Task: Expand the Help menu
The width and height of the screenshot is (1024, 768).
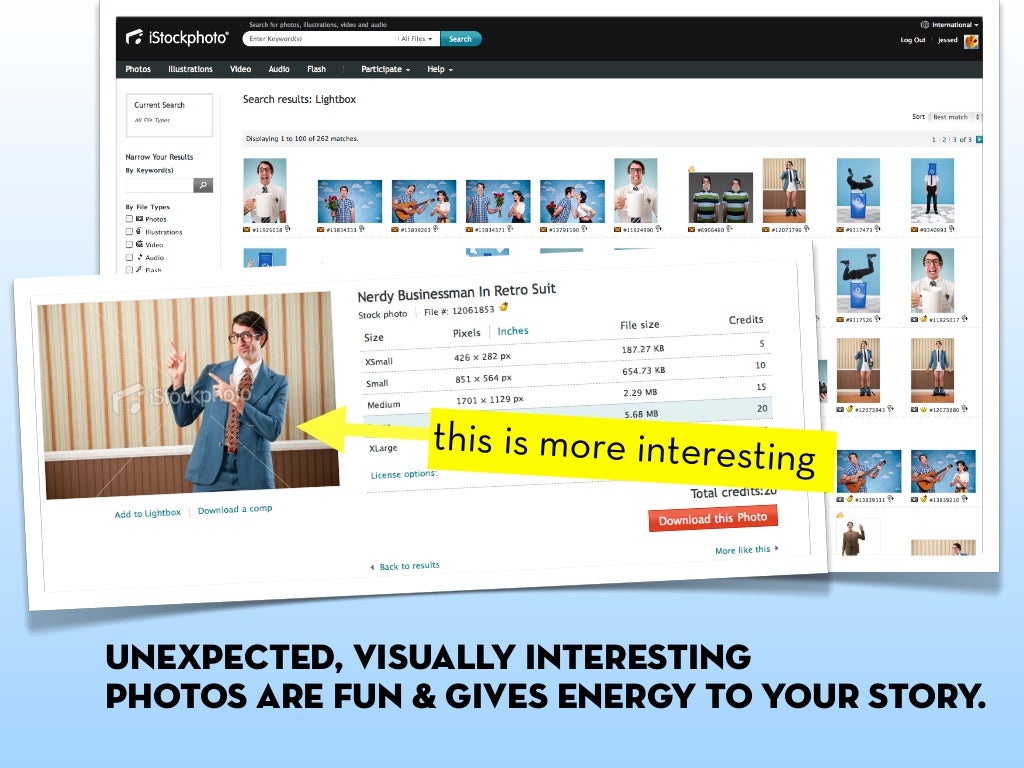Action: click(440, 69)
